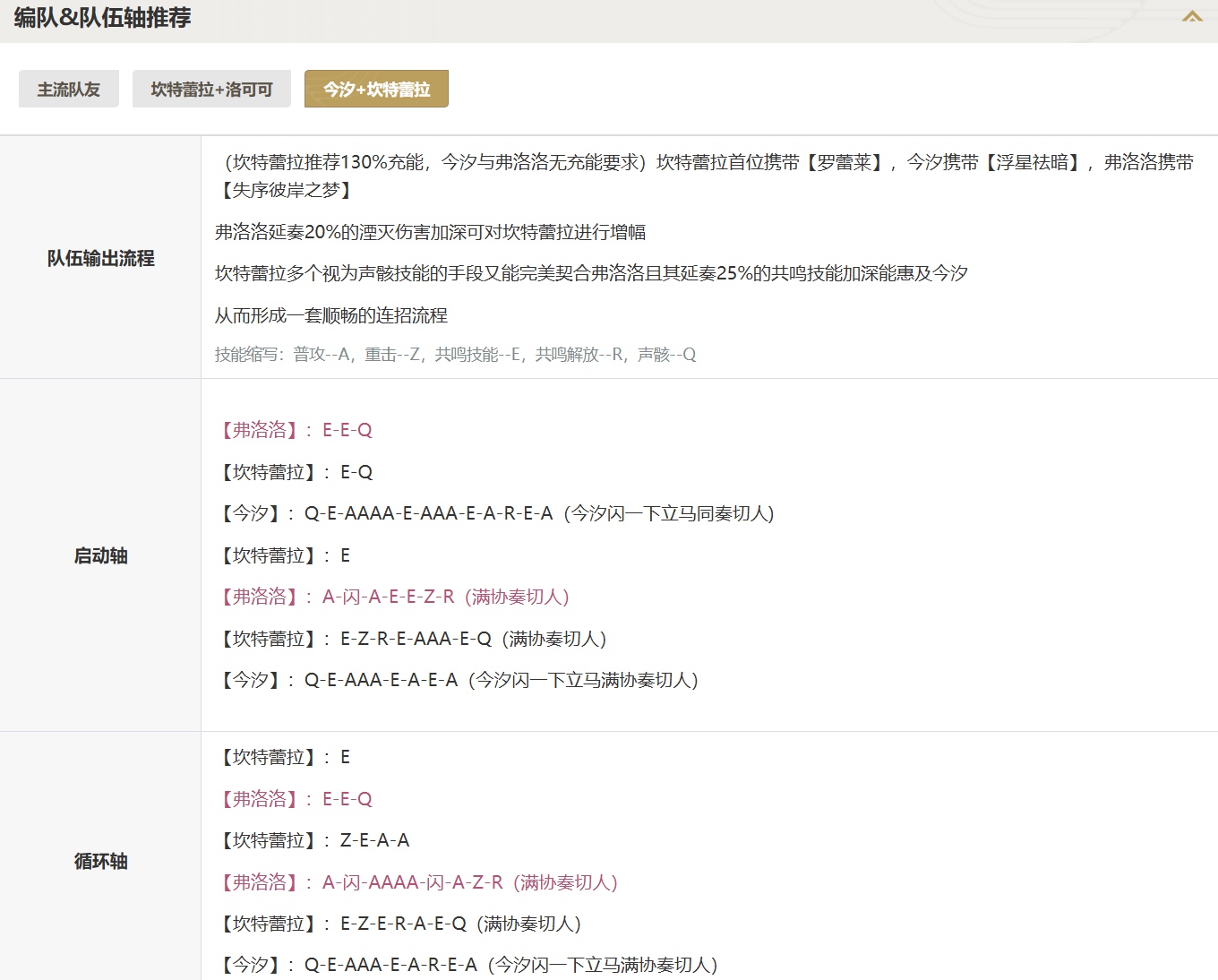Click the 启动轴 row label
This screenshot has width=1218, height=980.
click(100, 555)
